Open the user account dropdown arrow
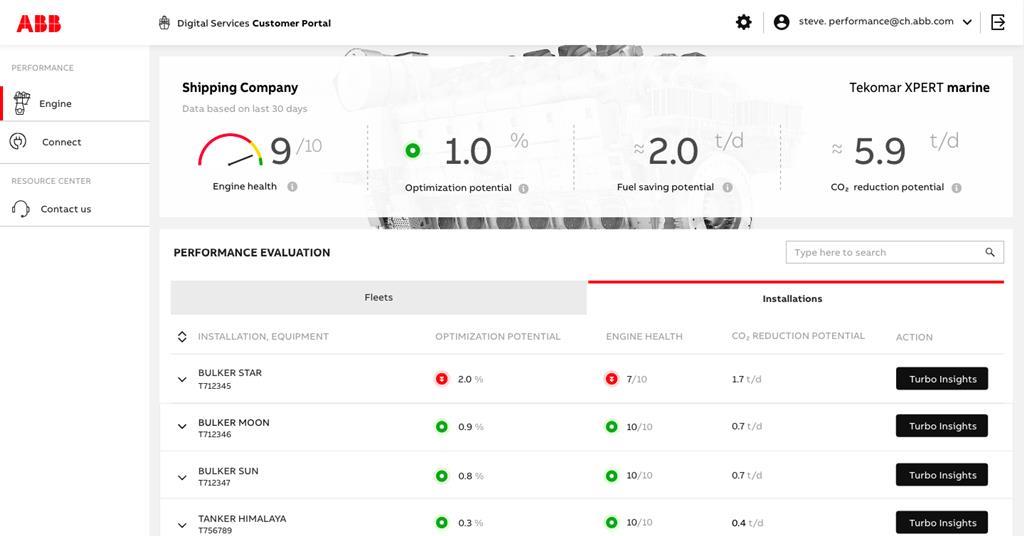Screen dimensions: 1024x536 967,22
